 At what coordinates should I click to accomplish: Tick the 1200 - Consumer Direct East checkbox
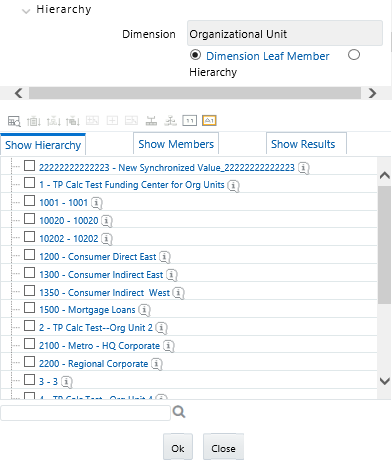[29, 255]
